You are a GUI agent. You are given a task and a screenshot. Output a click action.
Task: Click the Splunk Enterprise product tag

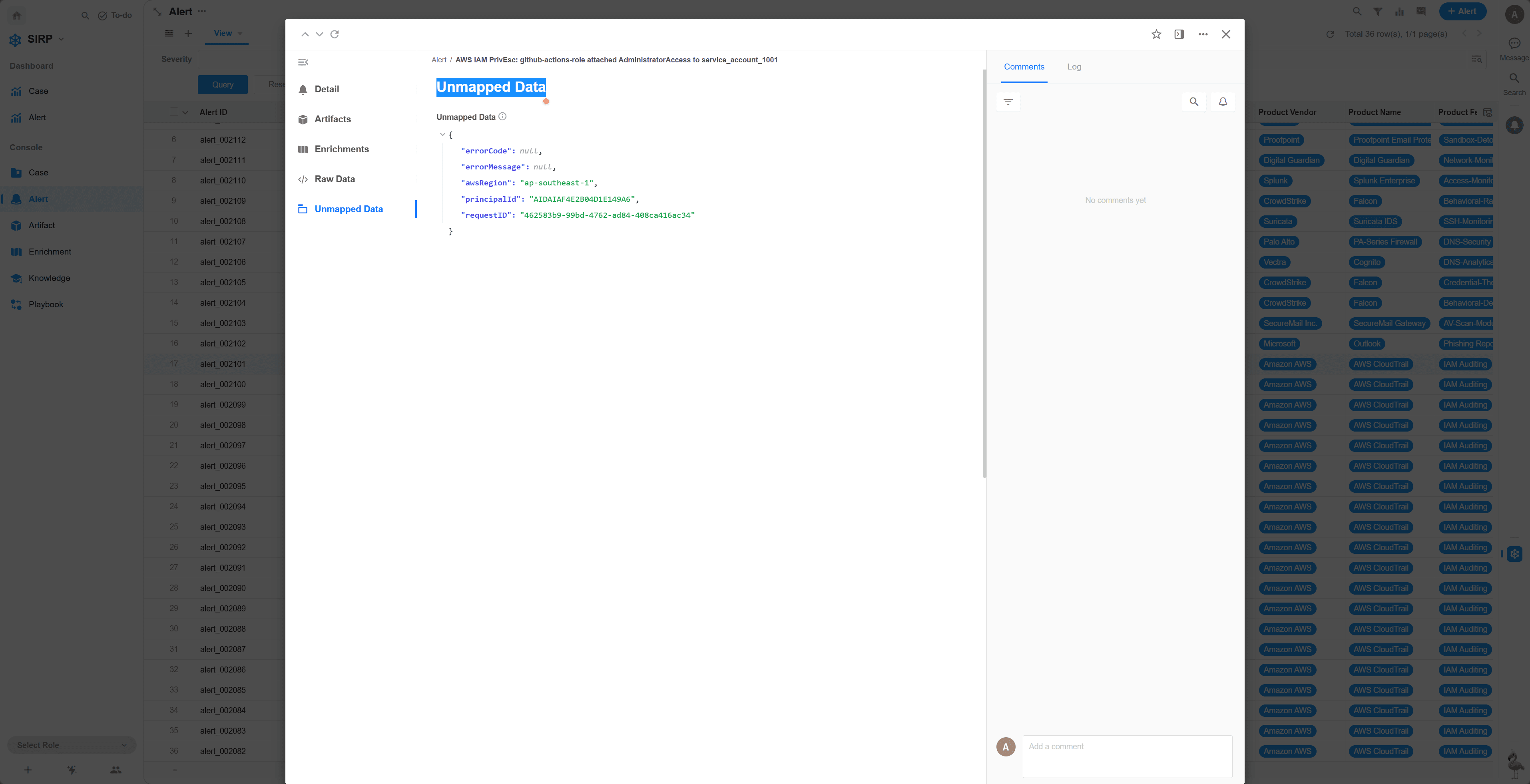[1384, 181]
